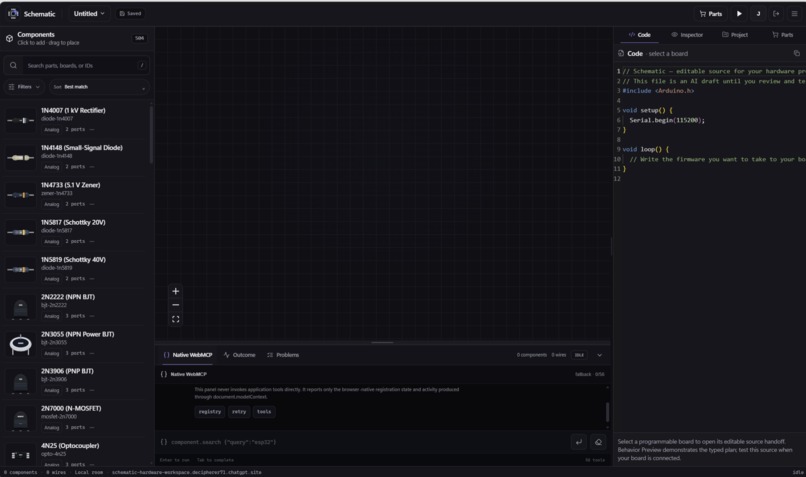
Task: Click the clear eraser icon in command bar
Action: (x=598, y=442)
